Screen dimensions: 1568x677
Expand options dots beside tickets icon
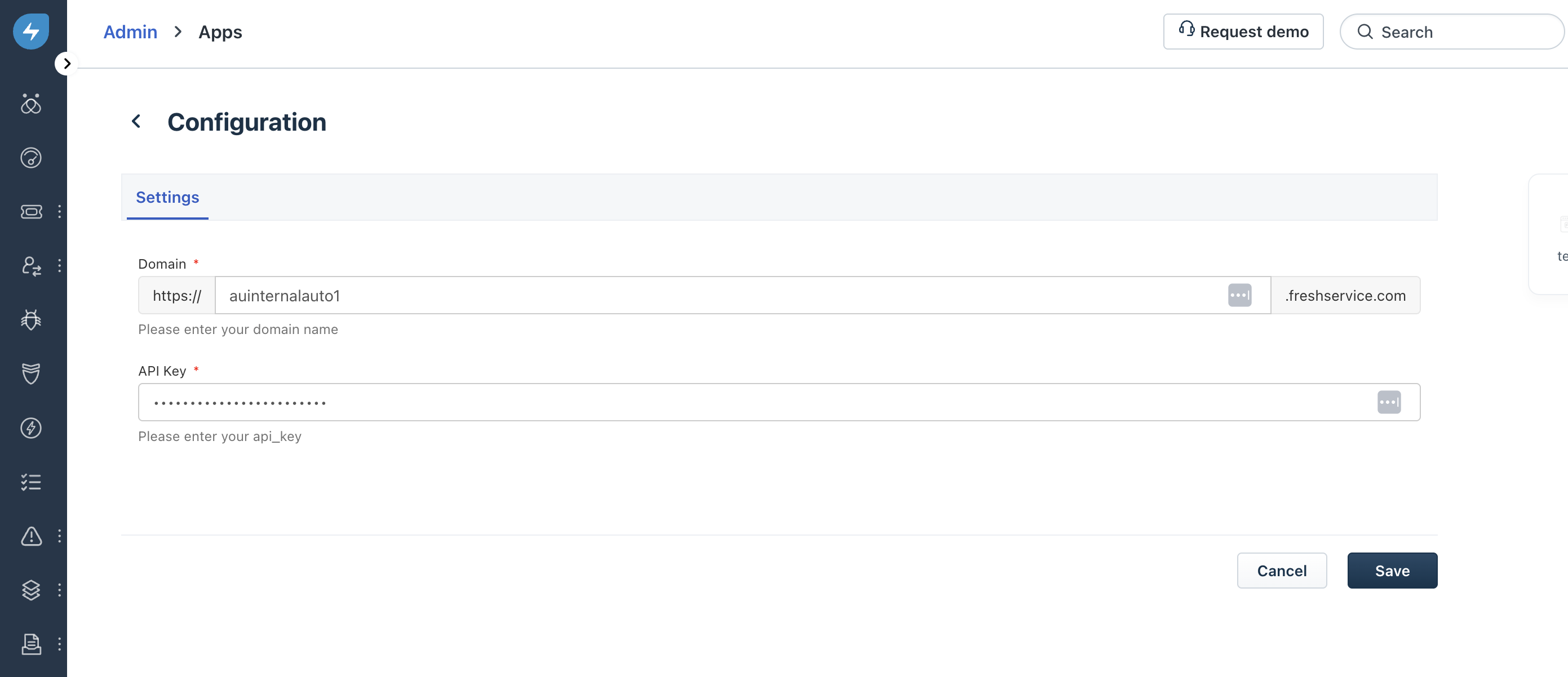coord(59,211)
